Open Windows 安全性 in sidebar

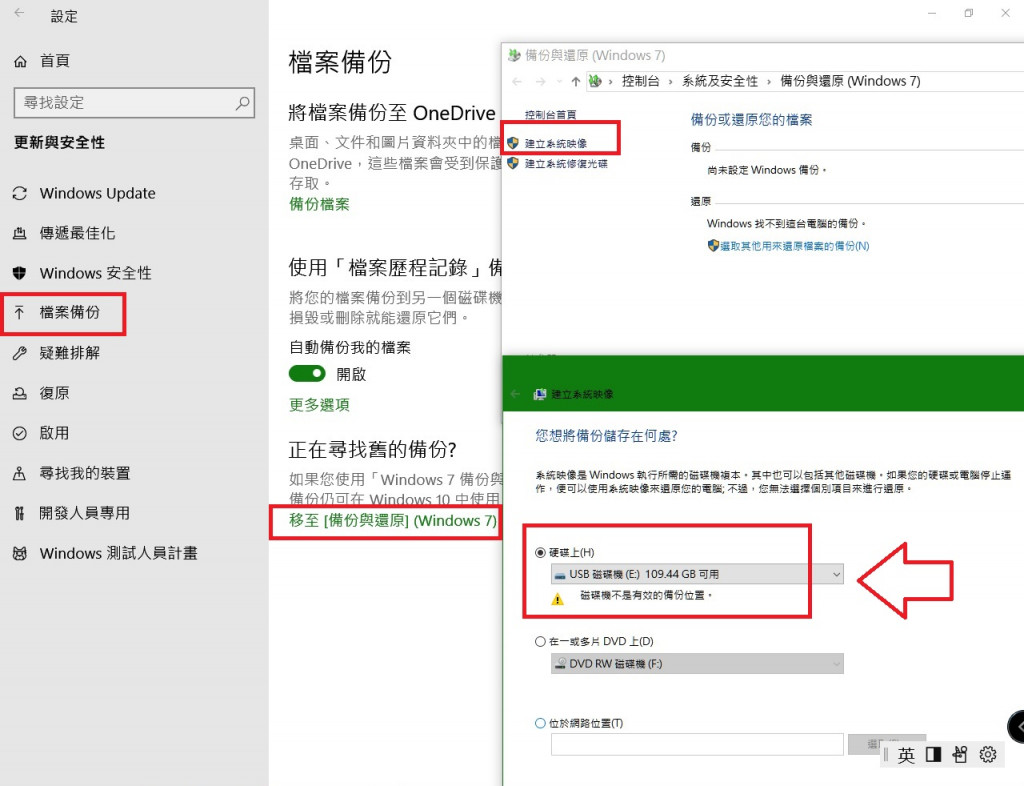(82, 273)
